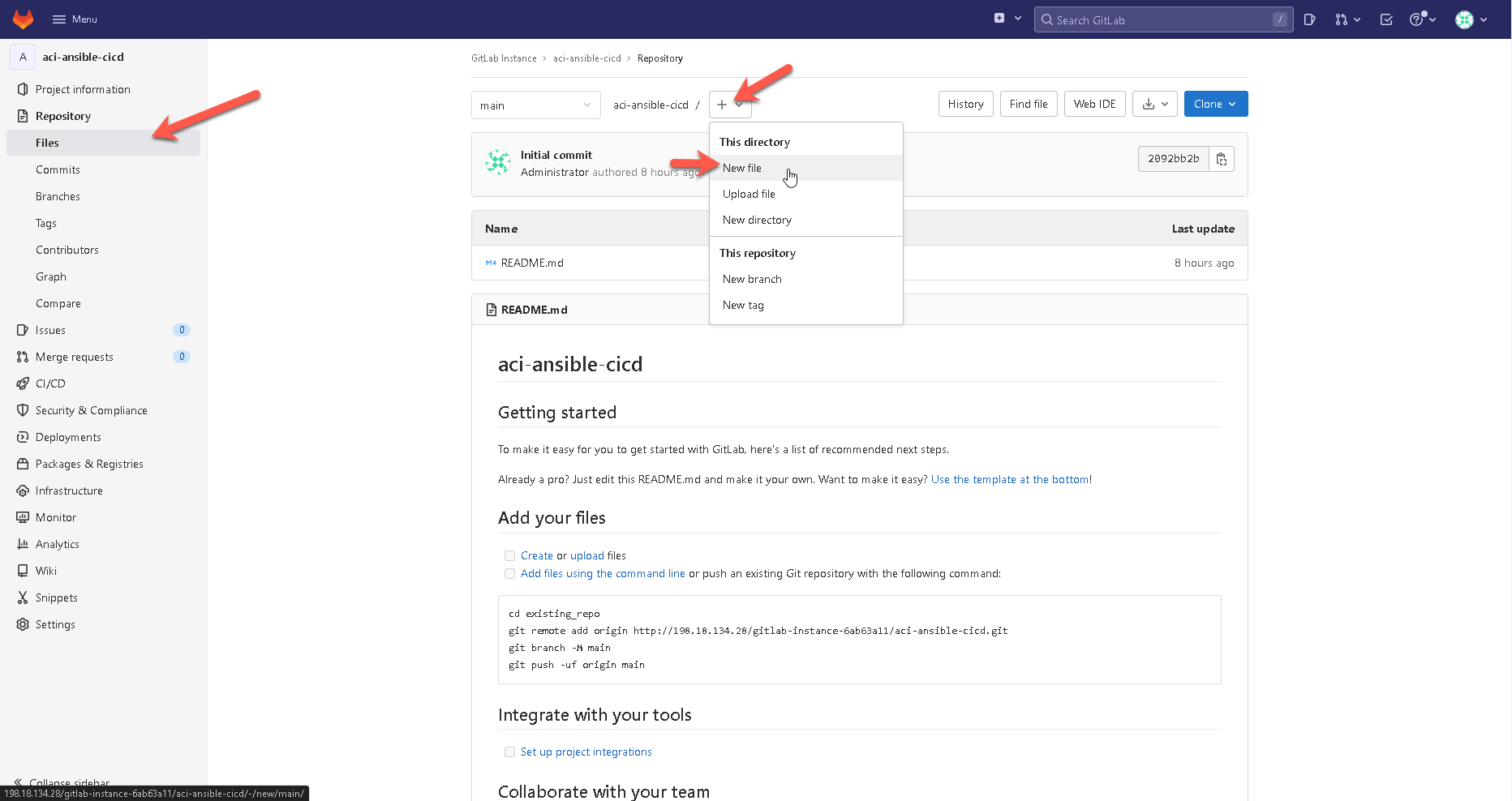
Task: Open Project information in sidebar
Action: 103,89
